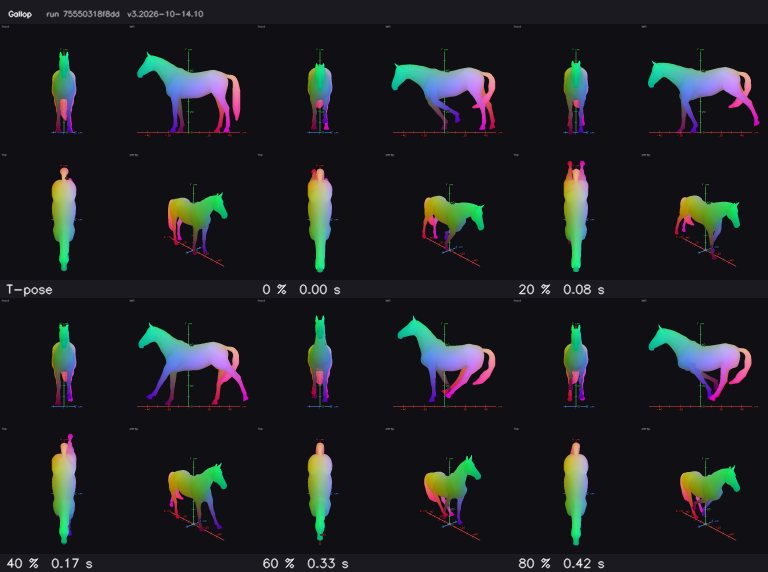Click the T-pose caption label

pos(29,289)
